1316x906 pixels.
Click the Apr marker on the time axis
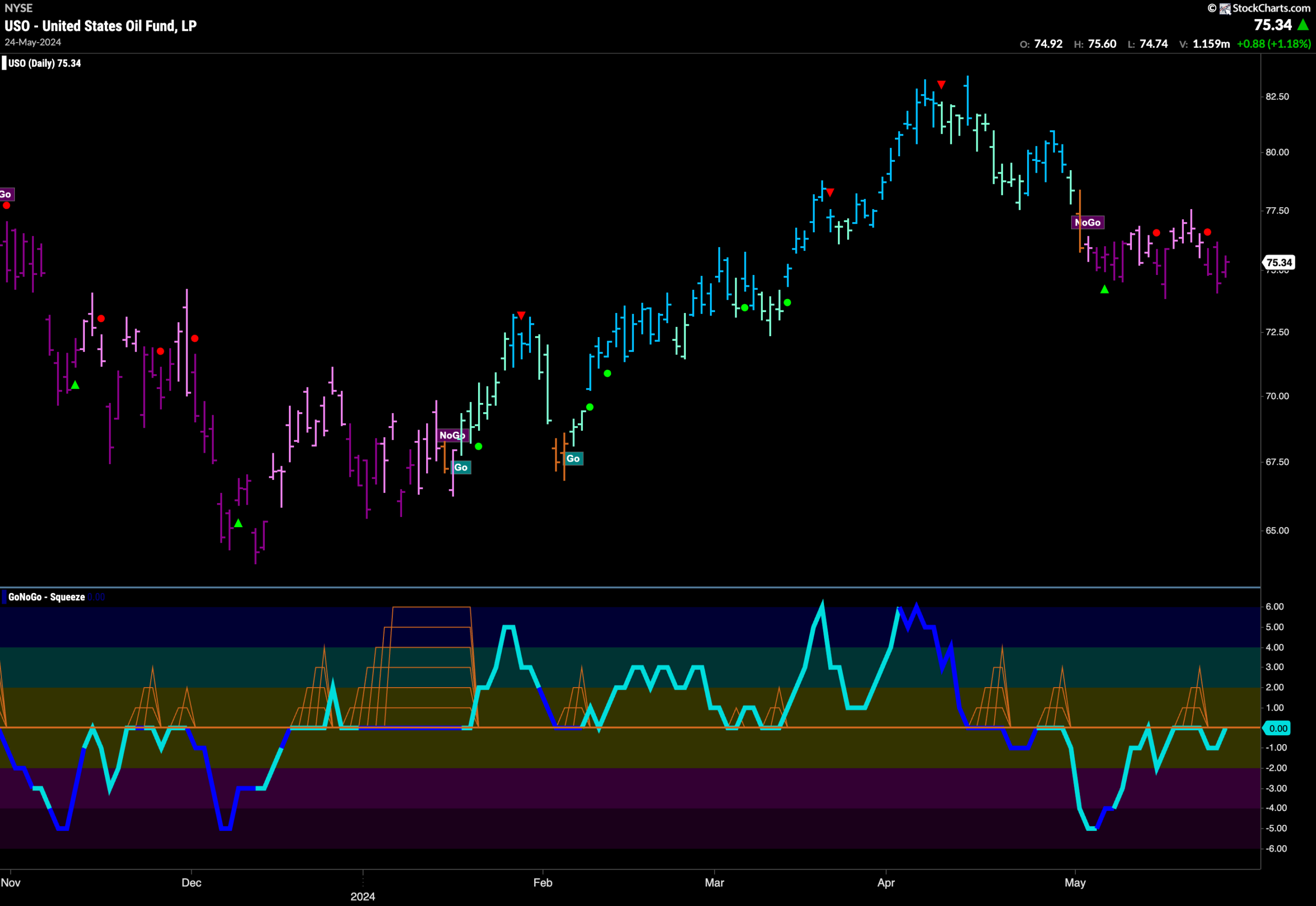point(886,883)
